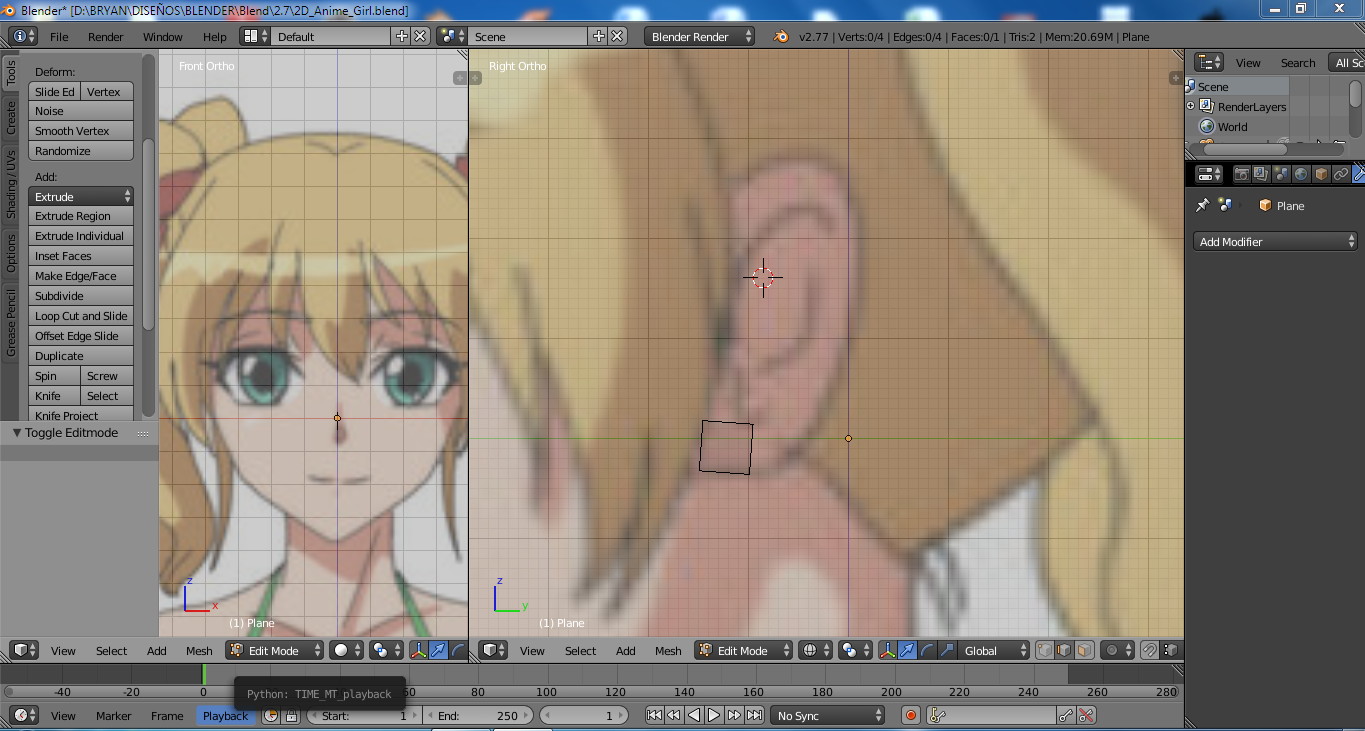Image resolution: width=1365 pixels, height=731 pixels.
Task: Delete the current Scene with X button
Action: pos(617,36)
